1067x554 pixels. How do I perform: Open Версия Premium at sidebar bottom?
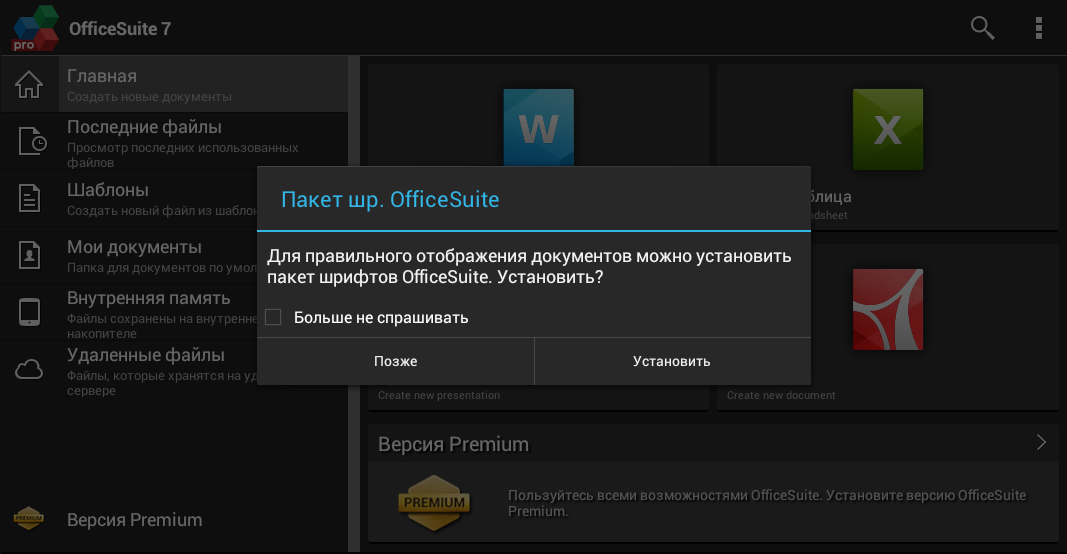click(134, 520)
